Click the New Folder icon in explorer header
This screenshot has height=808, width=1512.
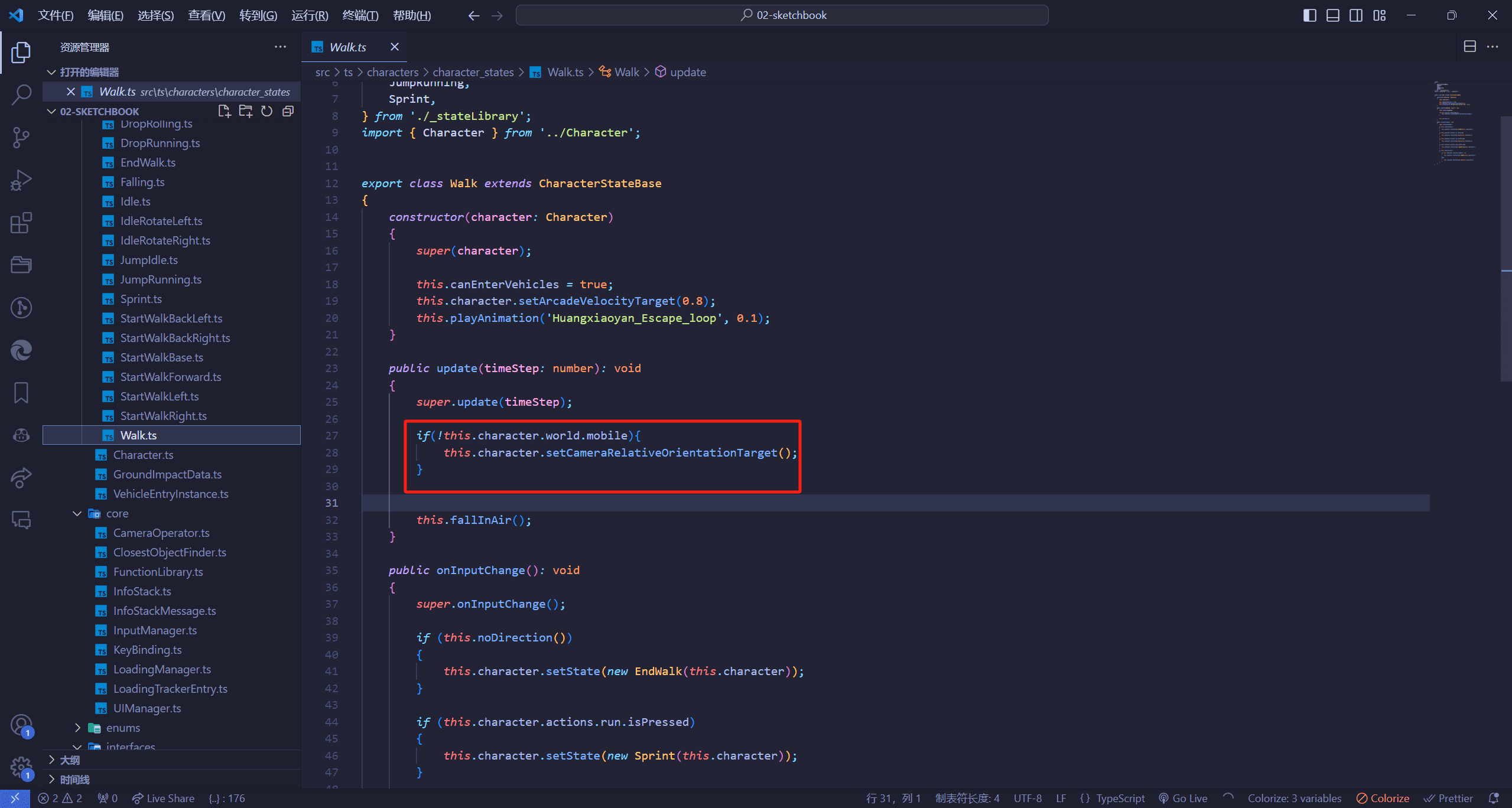[x=245, y=111]
